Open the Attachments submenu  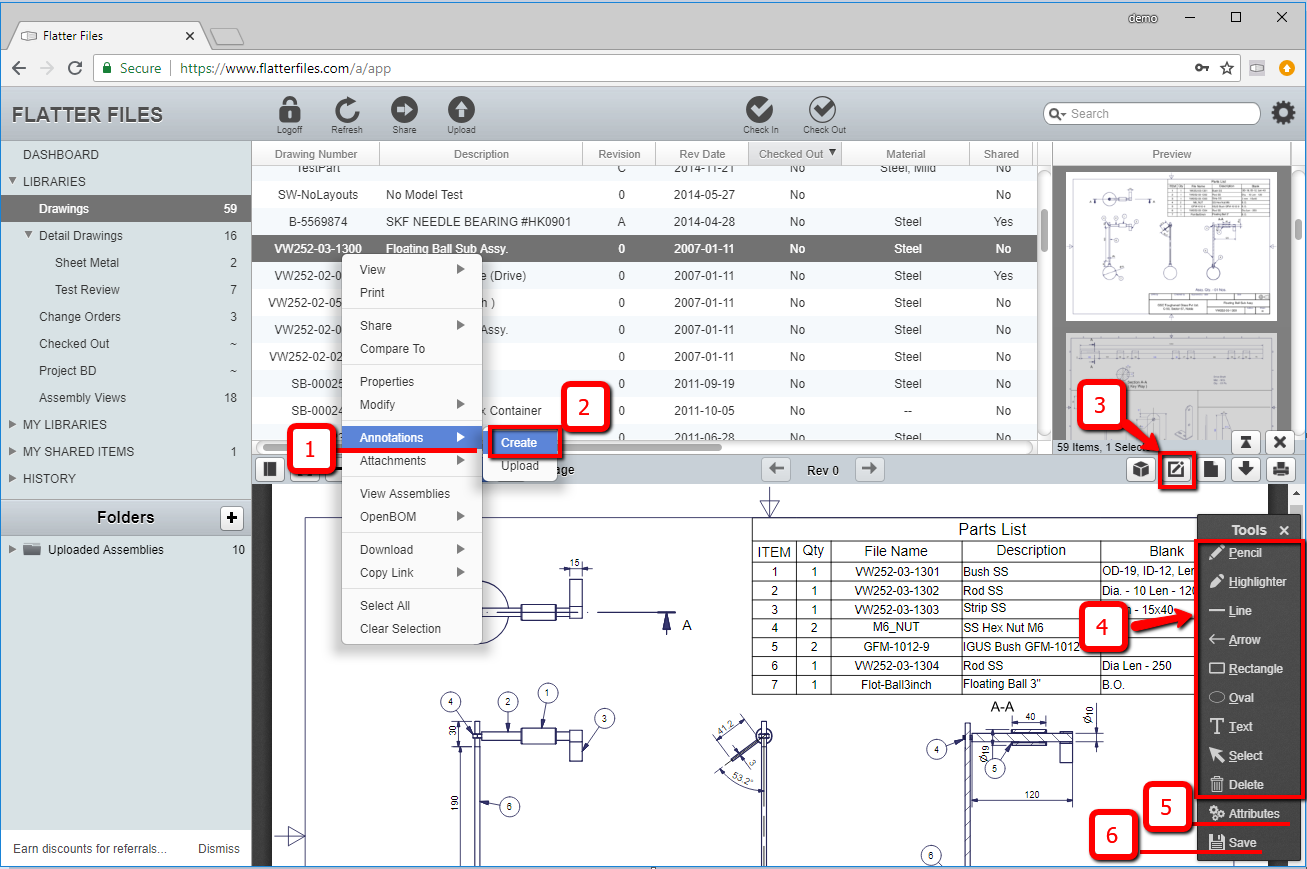412,461
